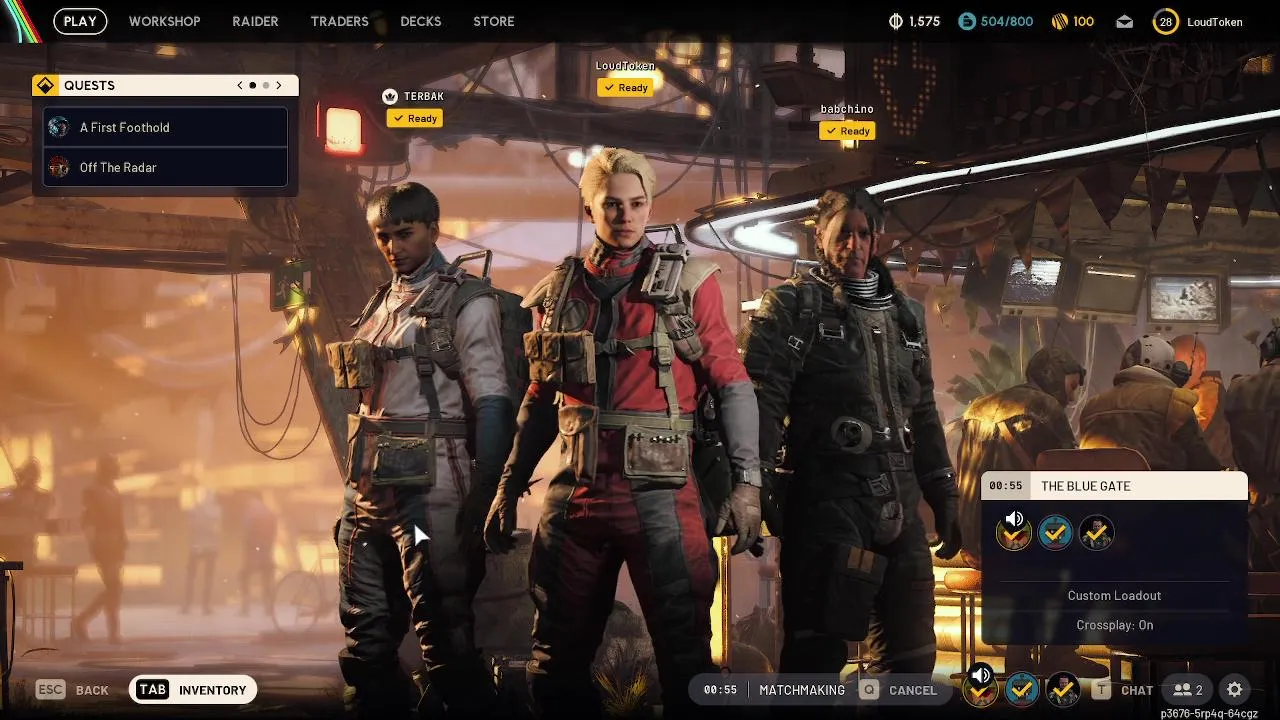Click LoudToken's Ready status badge
The width and height of the screenshot is (1280, 720).
pyautogui.click(x=626, y=87)
